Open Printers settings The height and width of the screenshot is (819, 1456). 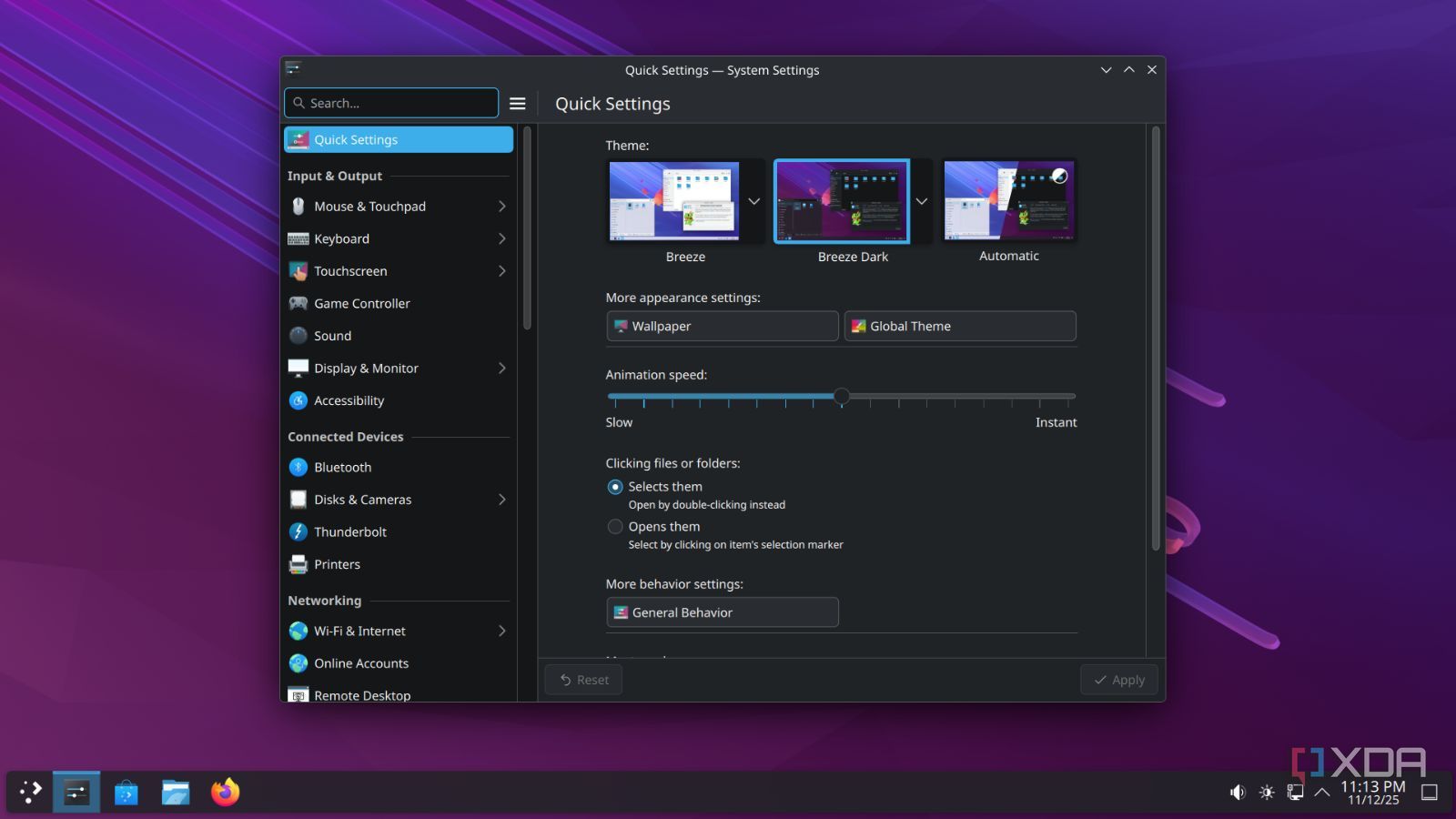click(x=399, y=564)
